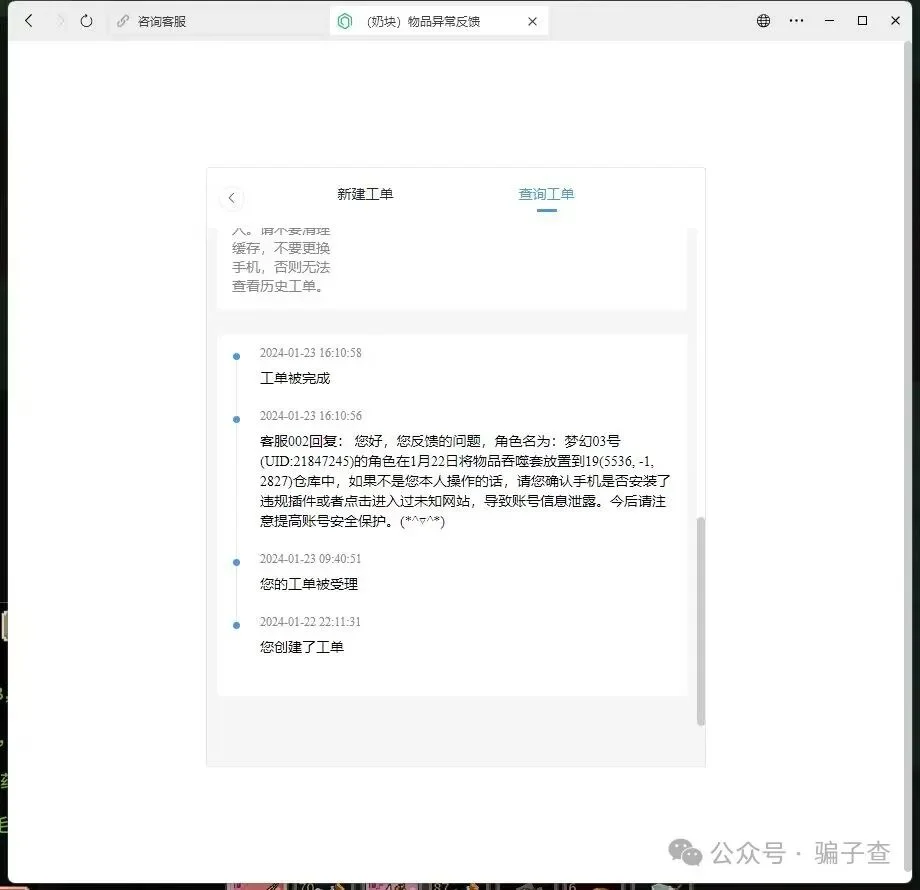Click the 您的工单被受理 entry

(x=309, y=584)
